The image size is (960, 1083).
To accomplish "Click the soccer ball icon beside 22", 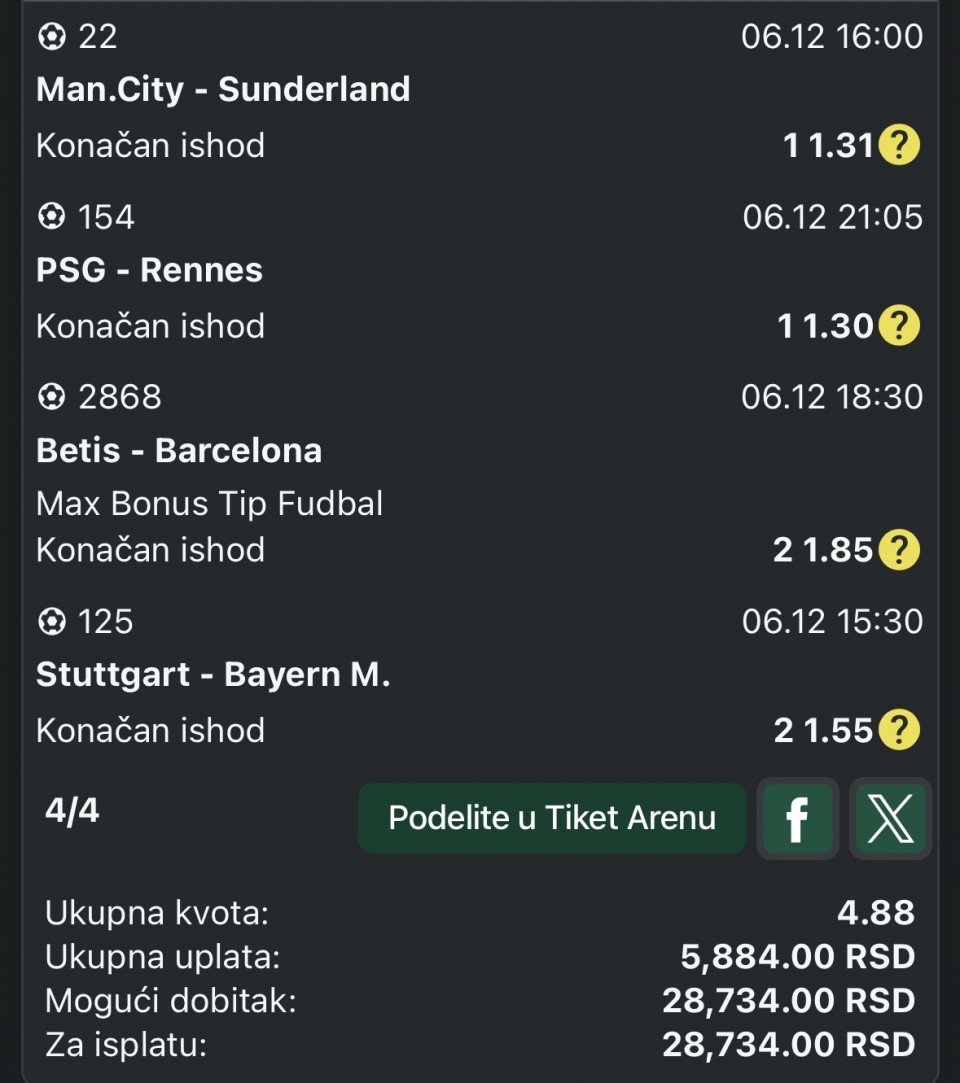I will (50, 37).
